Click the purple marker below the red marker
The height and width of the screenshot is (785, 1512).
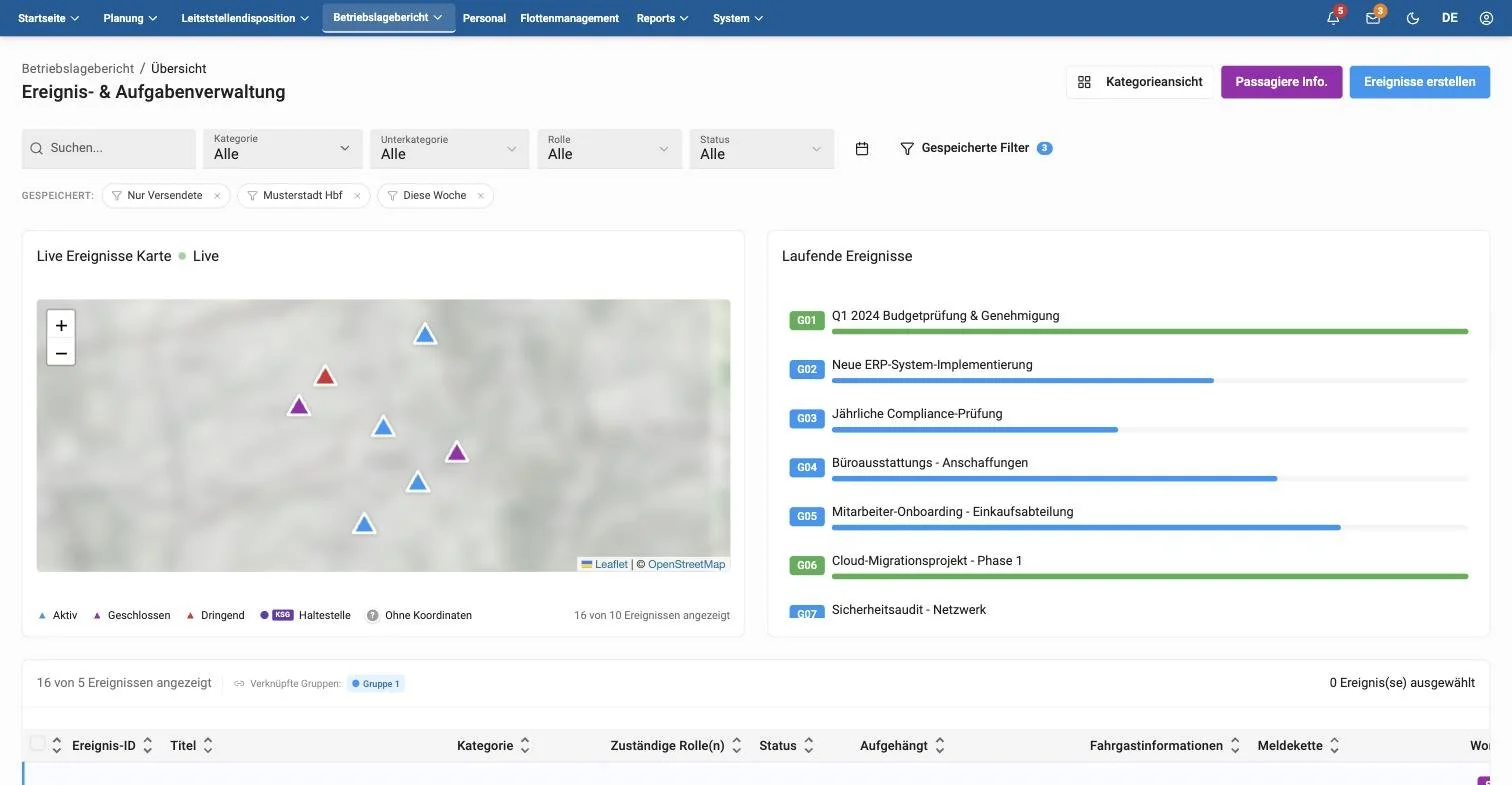coord(299,406)
